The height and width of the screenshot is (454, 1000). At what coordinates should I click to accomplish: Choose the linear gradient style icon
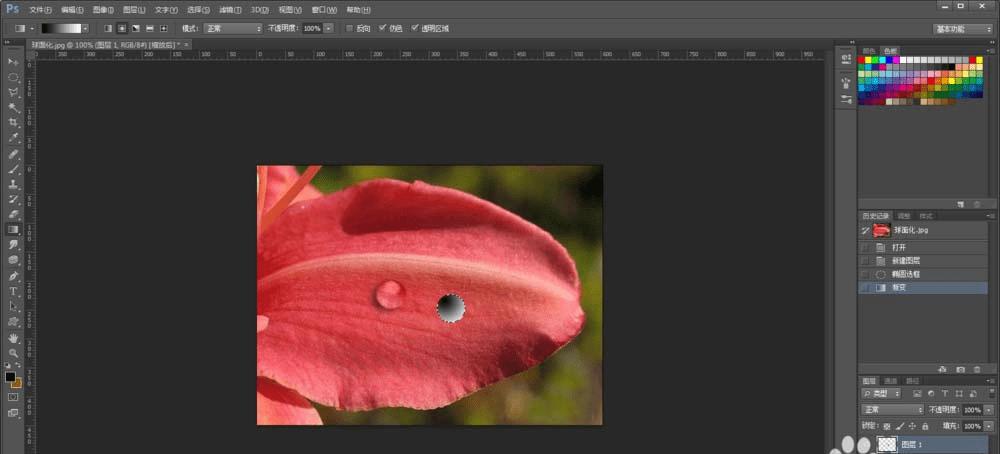point(108,28)
